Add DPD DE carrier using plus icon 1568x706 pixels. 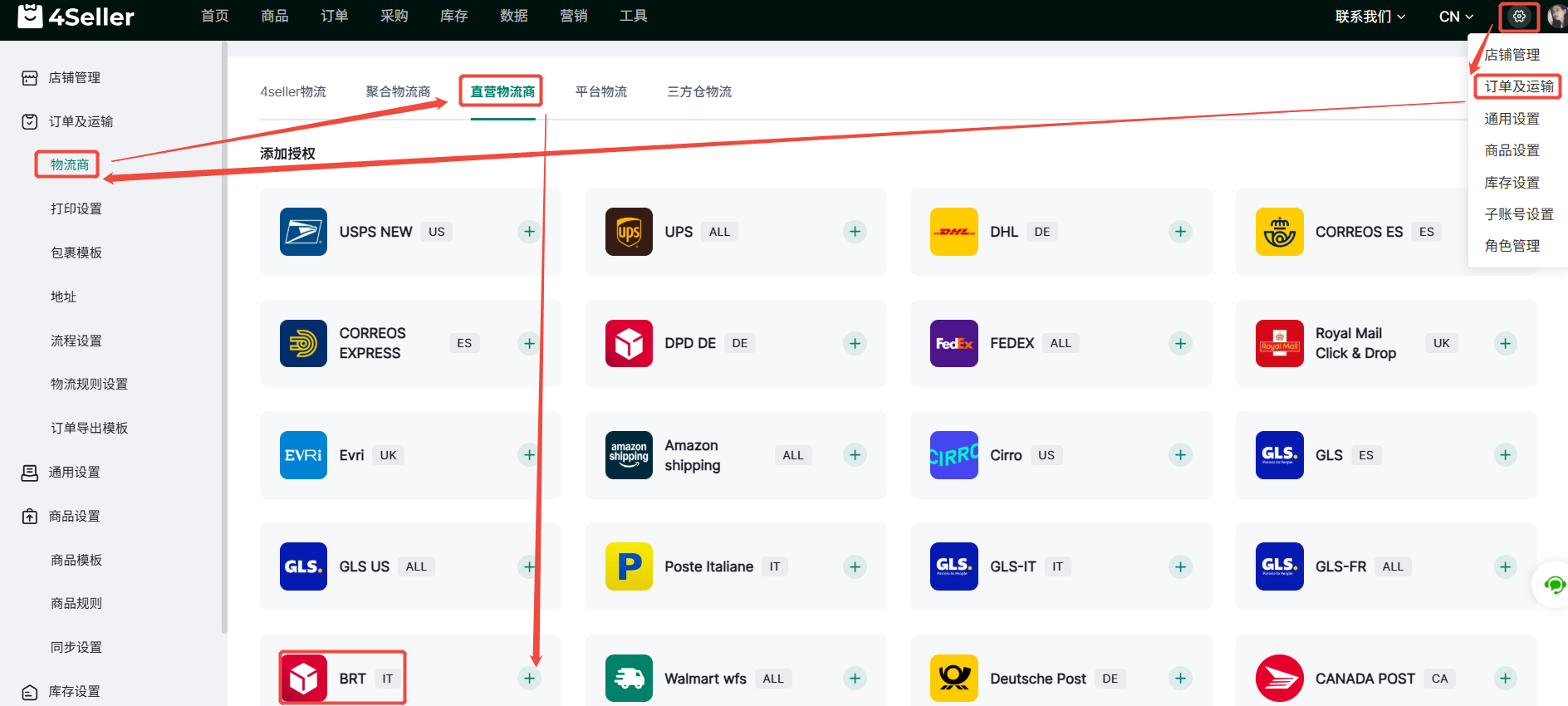coord(855,343)
